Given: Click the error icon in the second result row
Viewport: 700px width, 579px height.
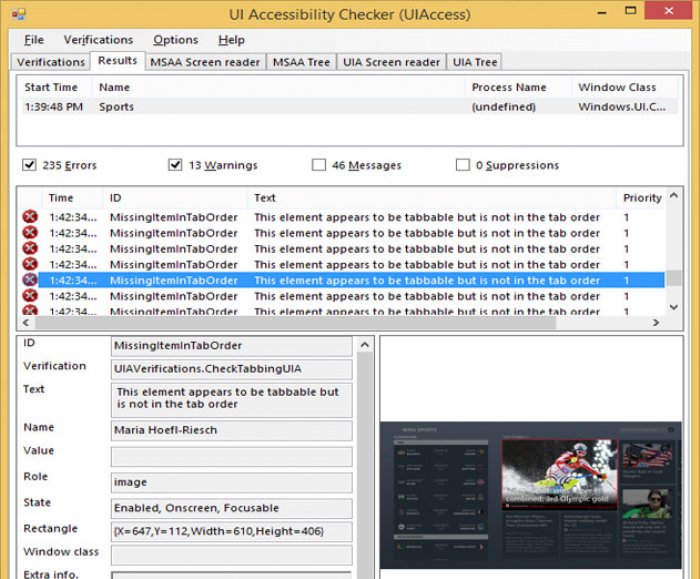Looking at the screenshot, I should [30, 233].
